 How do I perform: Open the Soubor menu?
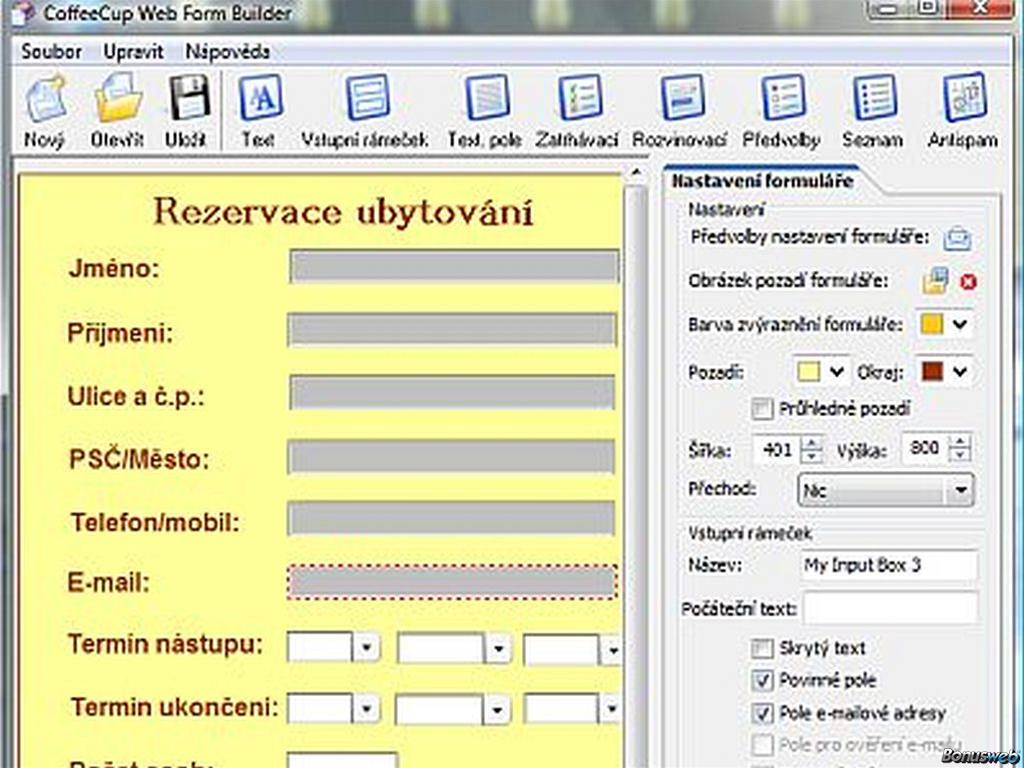coord(51,52)
